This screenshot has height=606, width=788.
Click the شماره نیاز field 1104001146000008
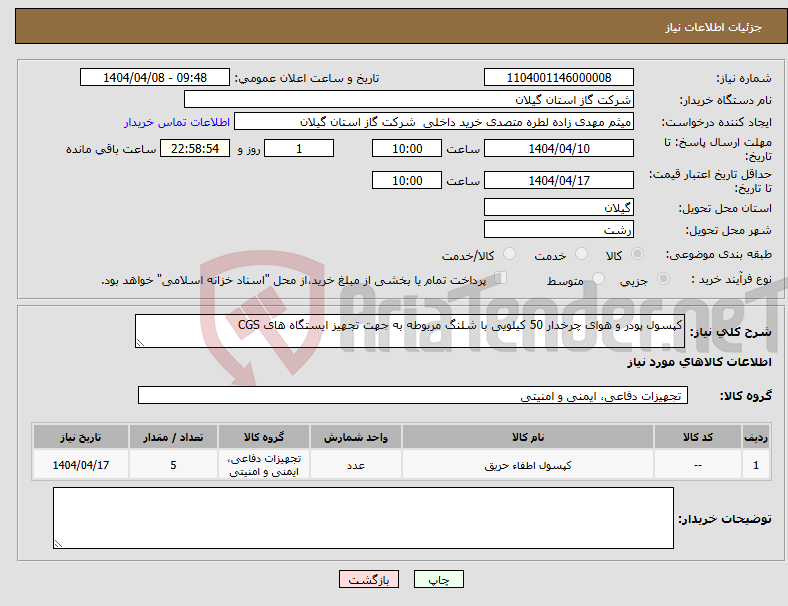click(x=558, y=78)
